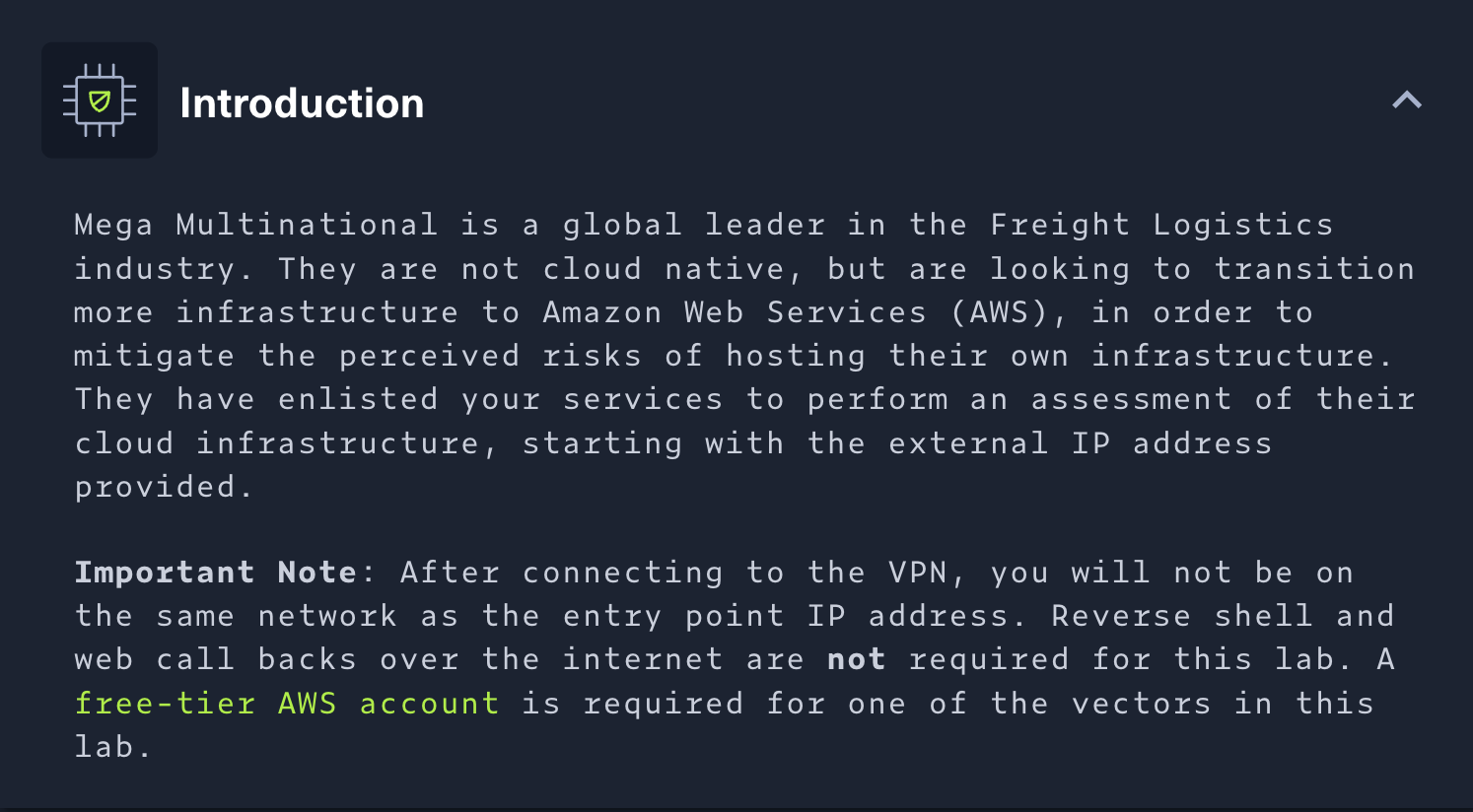Click the "Amazon Web Services" text
The height and width of the screenshot is (812, 1473).
[734, 312]
